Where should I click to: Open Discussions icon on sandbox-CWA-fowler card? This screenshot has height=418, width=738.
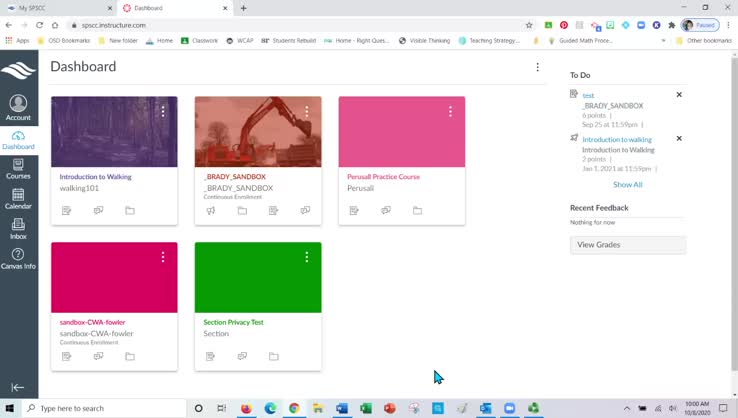click(x=98, y=356)
